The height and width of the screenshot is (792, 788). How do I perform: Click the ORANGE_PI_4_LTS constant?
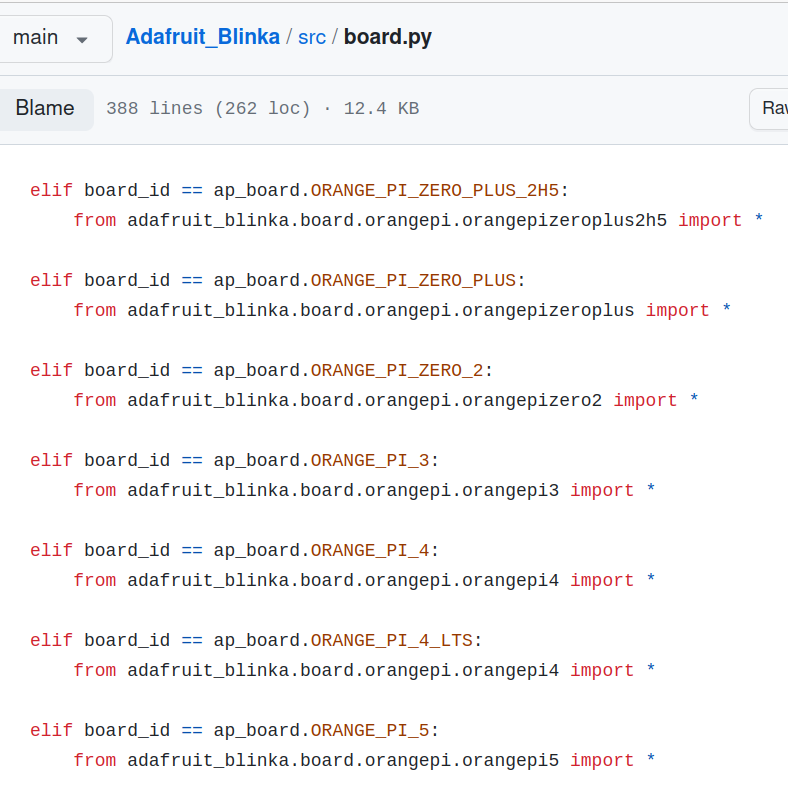tap(392, 640)
